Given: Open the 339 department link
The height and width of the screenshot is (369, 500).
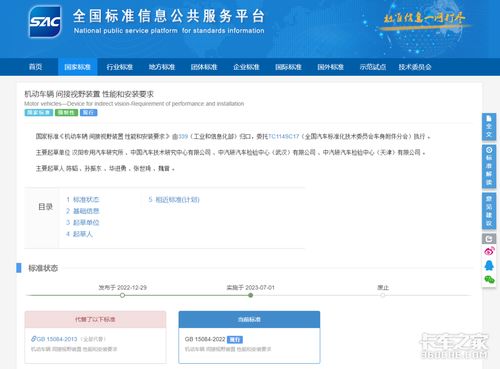Looking at the screenshot, I should click(183, 136).
